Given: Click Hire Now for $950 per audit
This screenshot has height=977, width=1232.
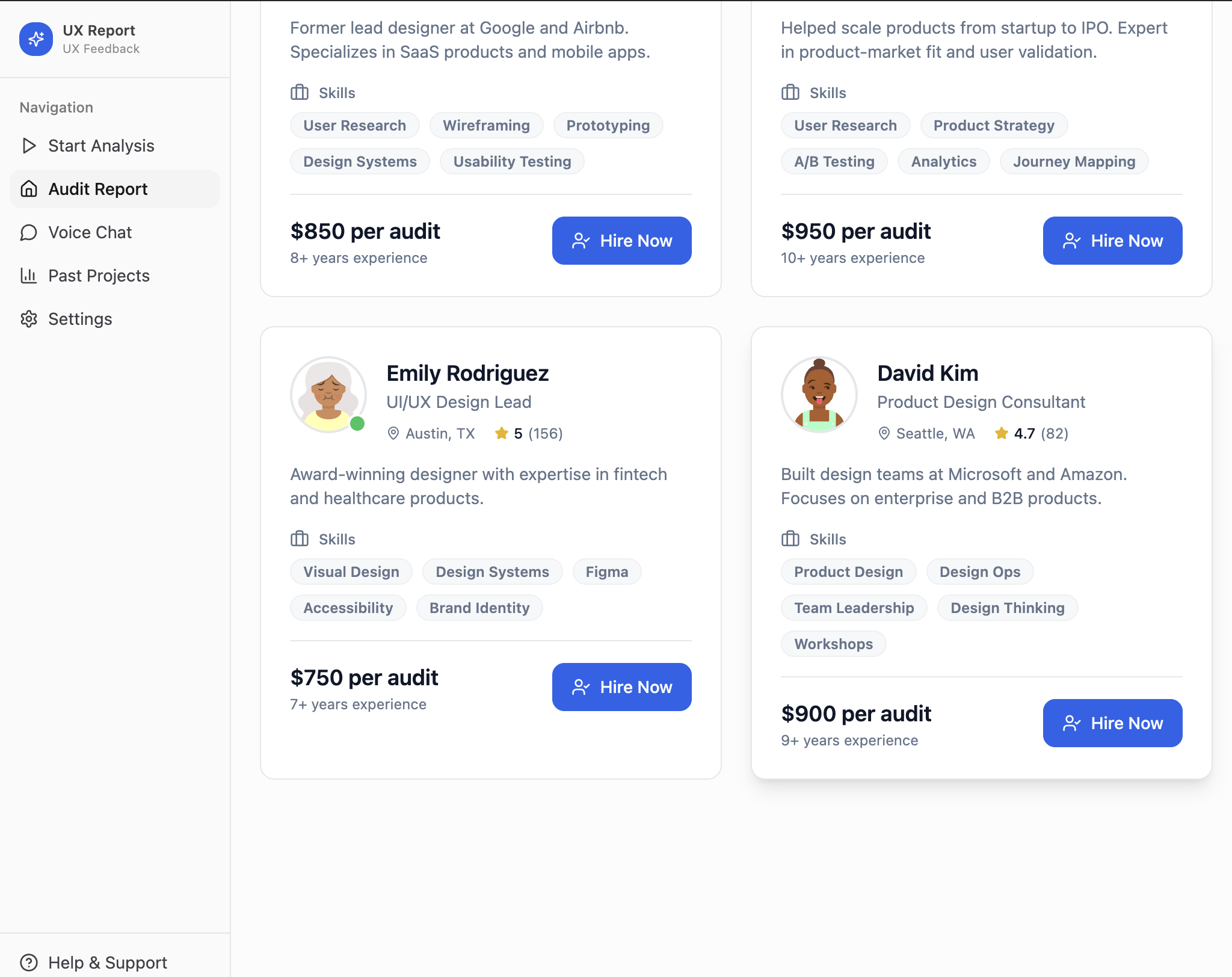Looking at the screenshot, I should tap(1113, 241).
